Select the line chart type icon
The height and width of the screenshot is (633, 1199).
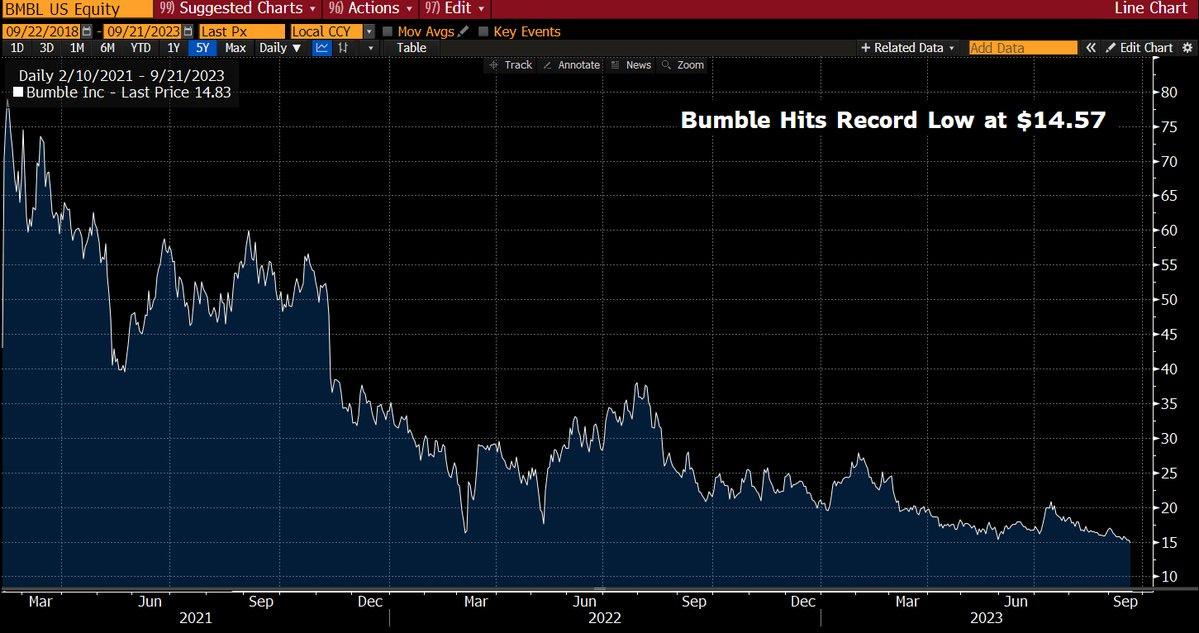pyautogui.click(x=322, y=47)
